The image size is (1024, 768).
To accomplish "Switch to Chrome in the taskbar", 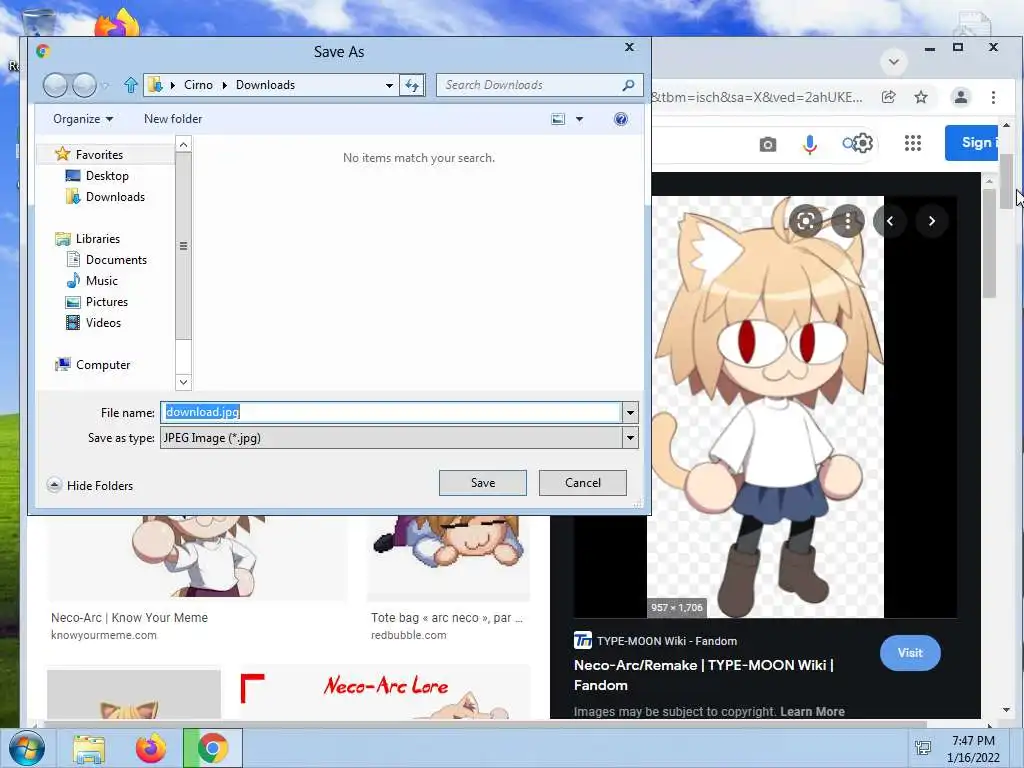I will click(212, 748).
